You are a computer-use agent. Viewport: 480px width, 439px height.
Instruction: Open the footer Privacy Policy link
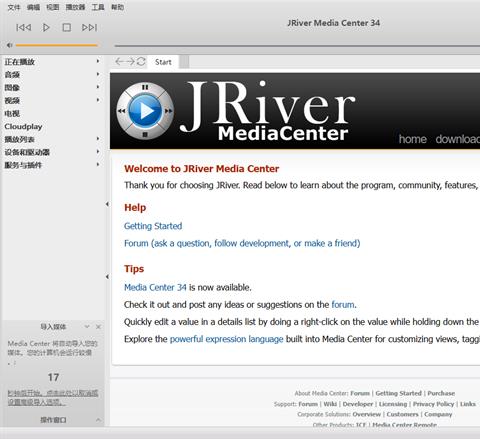click(x=433, y=404)
